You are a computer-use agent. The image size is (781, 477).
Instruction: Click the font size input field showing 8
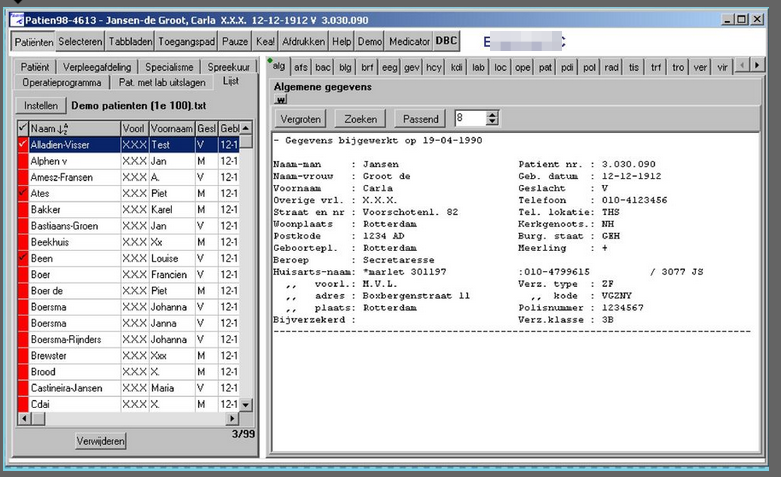click(469, 119)
